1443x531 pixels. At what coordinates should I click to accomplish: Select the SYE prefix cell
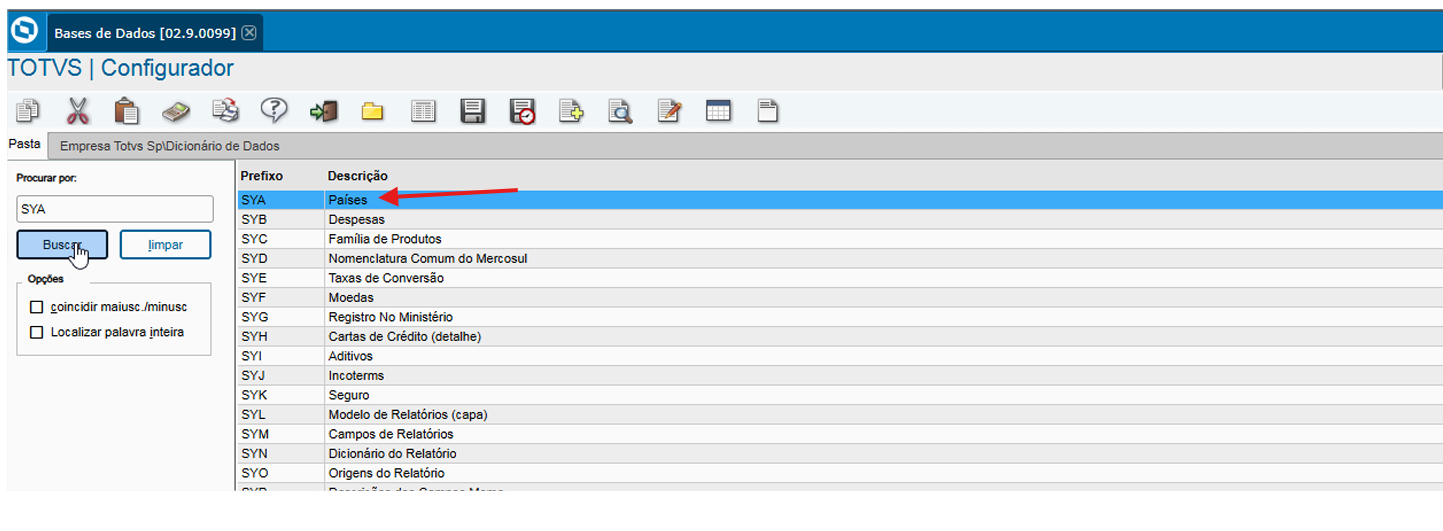pyautogui.click(x=281, y=278)
